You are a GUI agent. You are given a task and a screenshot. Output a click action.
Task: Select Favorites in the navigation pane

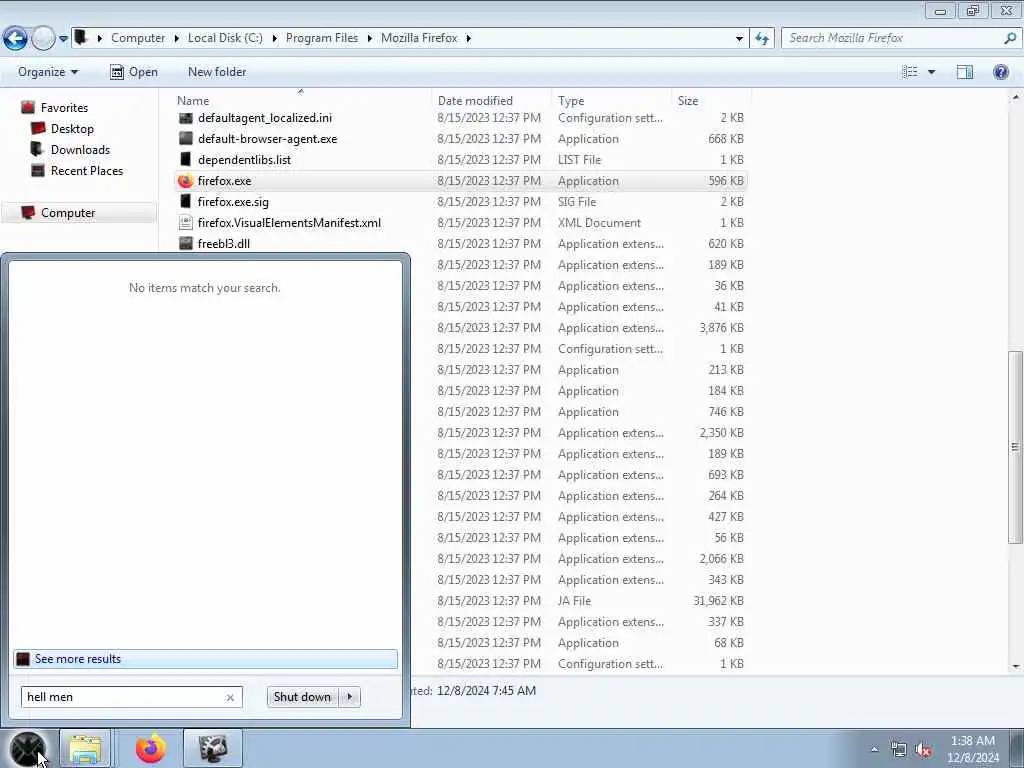64,107
